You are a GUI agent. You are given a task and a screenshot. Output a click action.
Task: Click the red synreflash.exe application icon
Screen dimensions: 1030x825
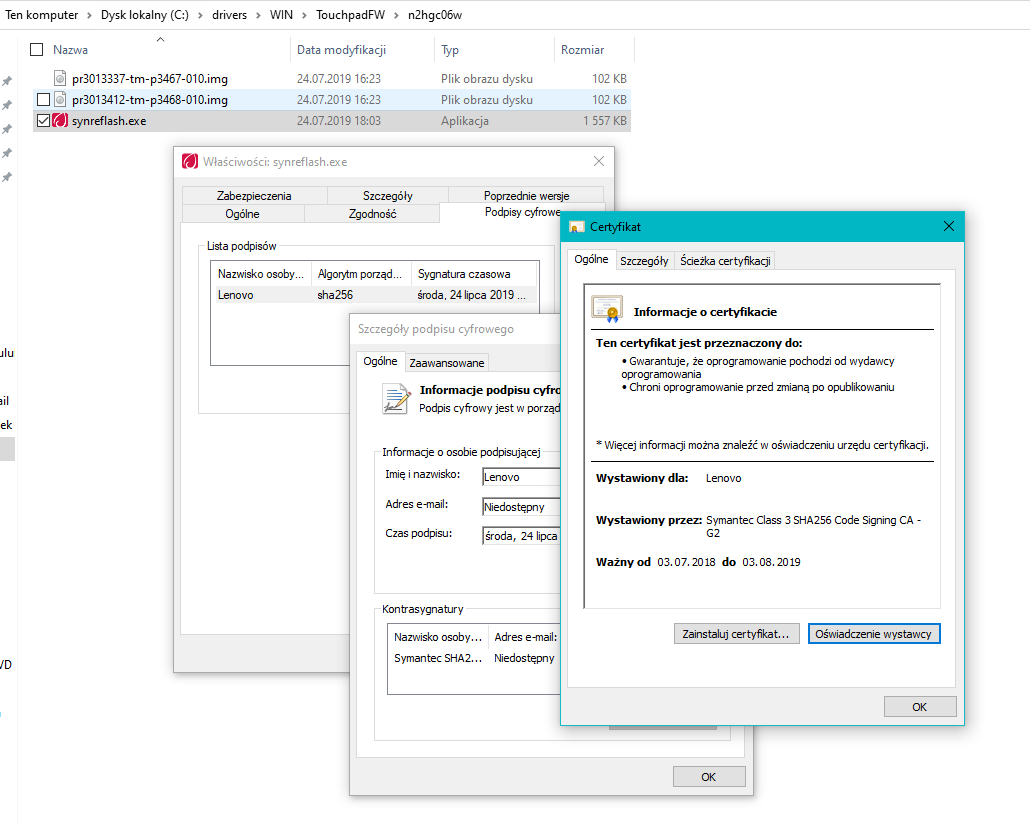(x=60, y=121)
